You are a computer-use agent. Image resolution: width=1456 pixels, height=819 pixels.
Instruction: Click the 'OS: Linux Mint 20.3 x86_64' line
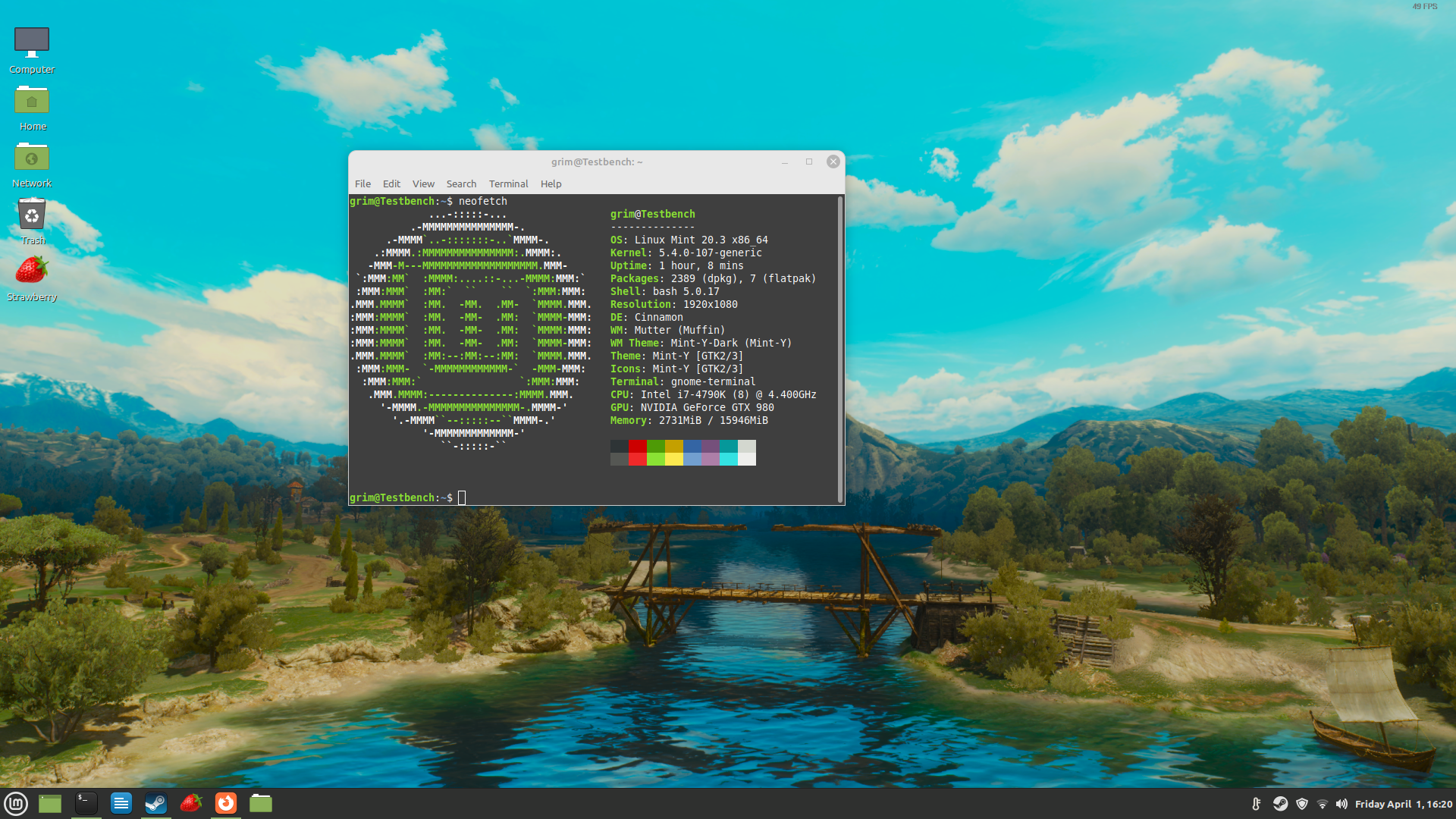(689, 240)
